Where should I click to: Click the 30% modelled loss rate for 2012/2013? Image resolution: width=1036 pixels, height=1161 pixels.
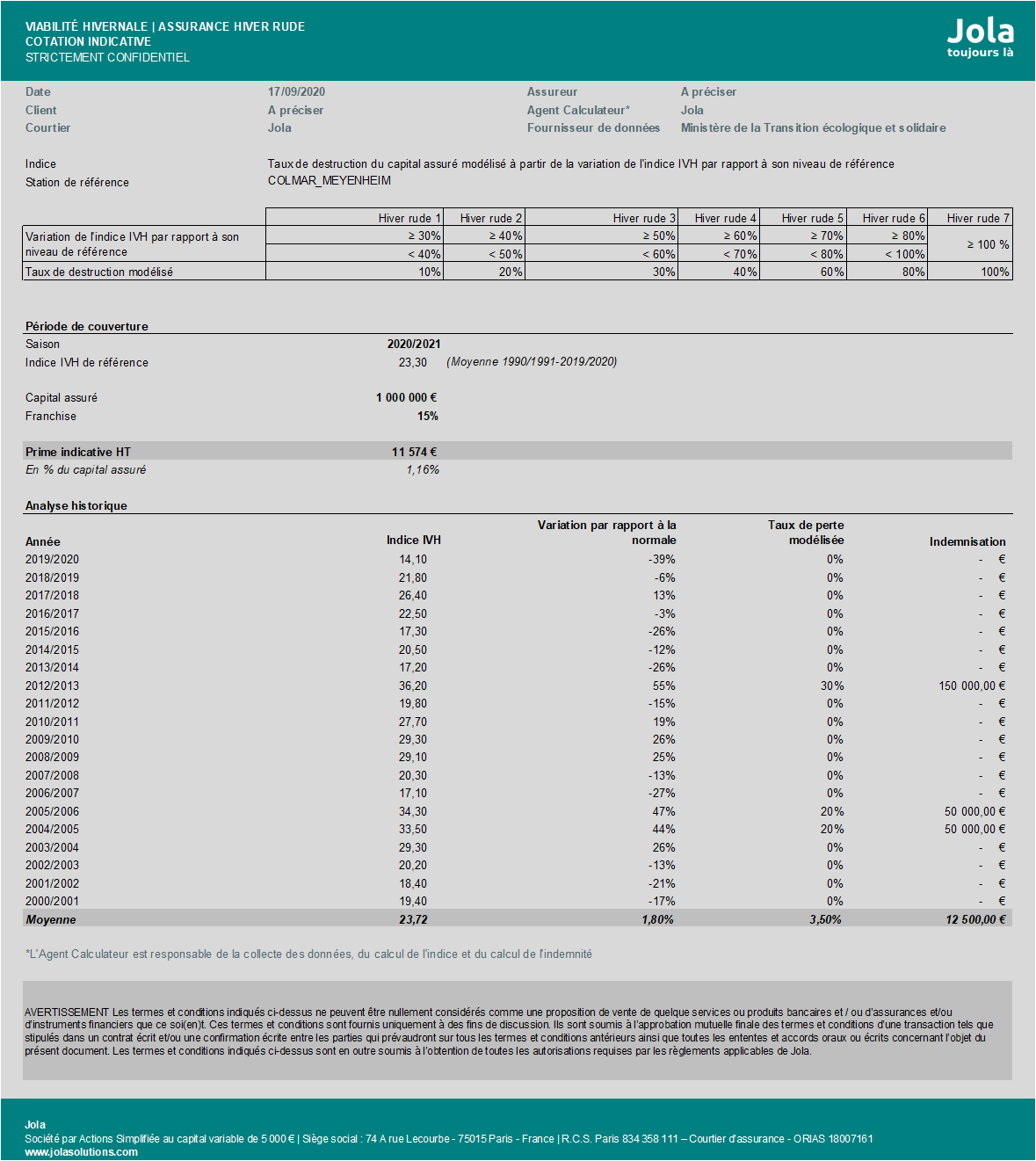tap(832, 686)
